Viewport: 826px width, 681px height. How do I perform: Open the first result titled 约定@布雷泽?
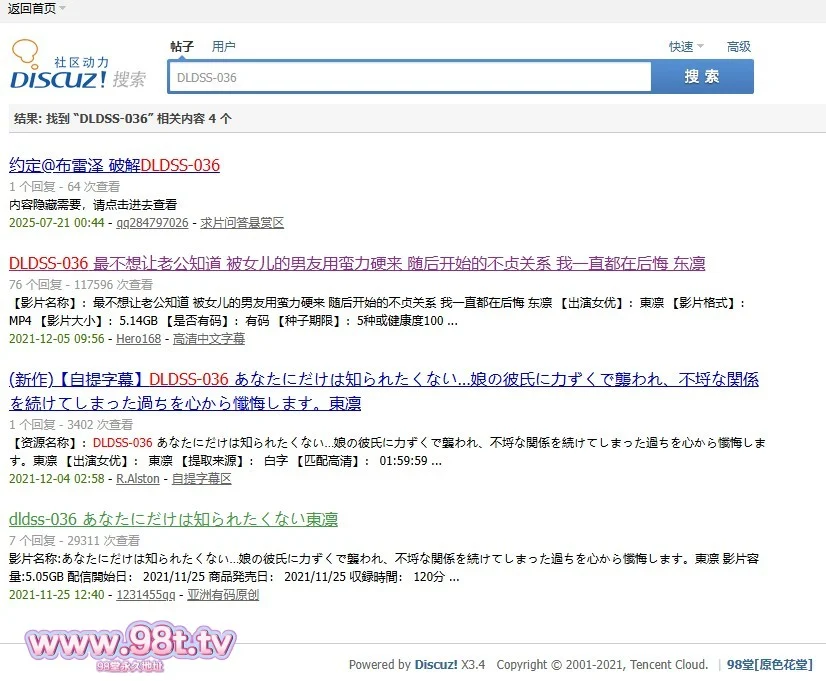click(x=114, y=165)
